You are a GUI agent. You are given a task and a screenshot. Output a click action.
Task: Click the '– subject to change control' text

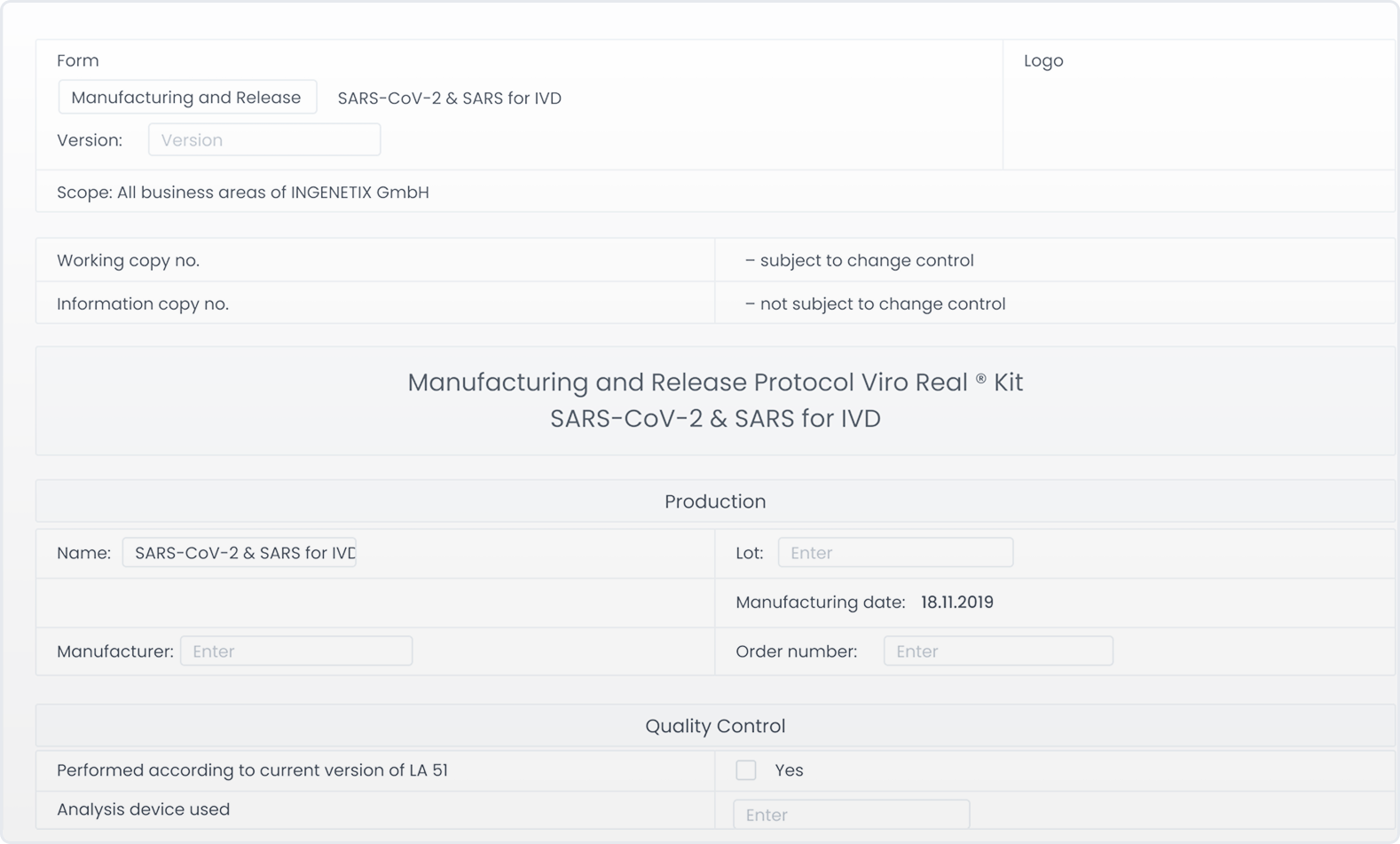(860, 261)
